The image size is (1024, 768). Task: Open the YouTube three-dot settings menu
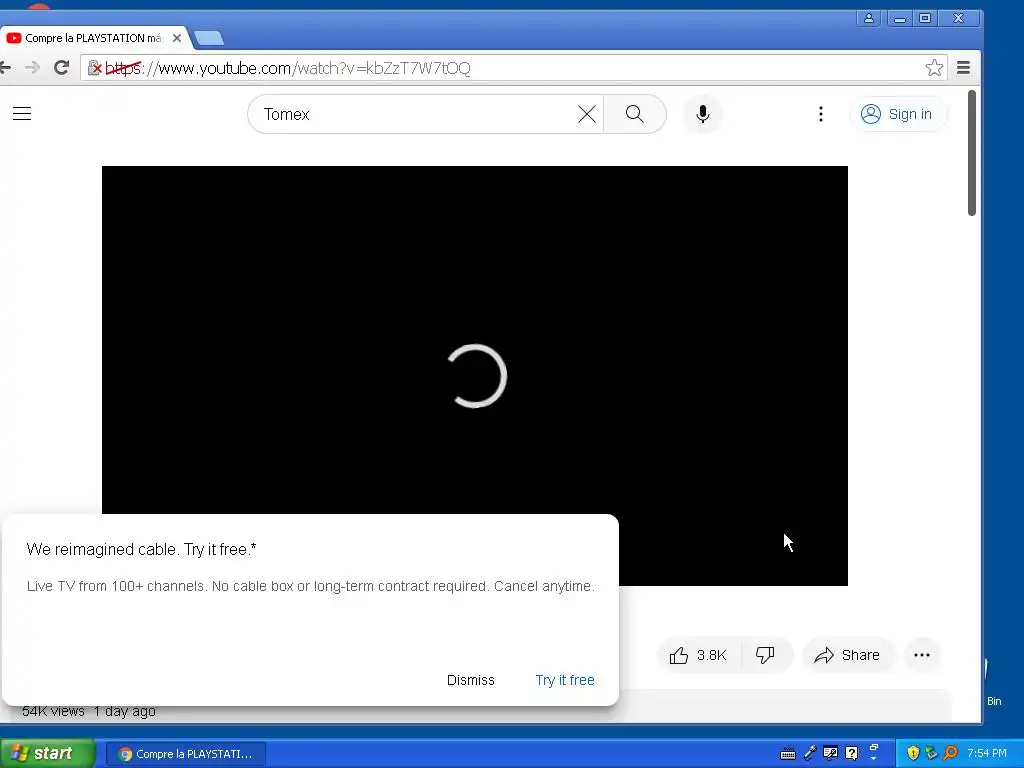click(821, 114)
